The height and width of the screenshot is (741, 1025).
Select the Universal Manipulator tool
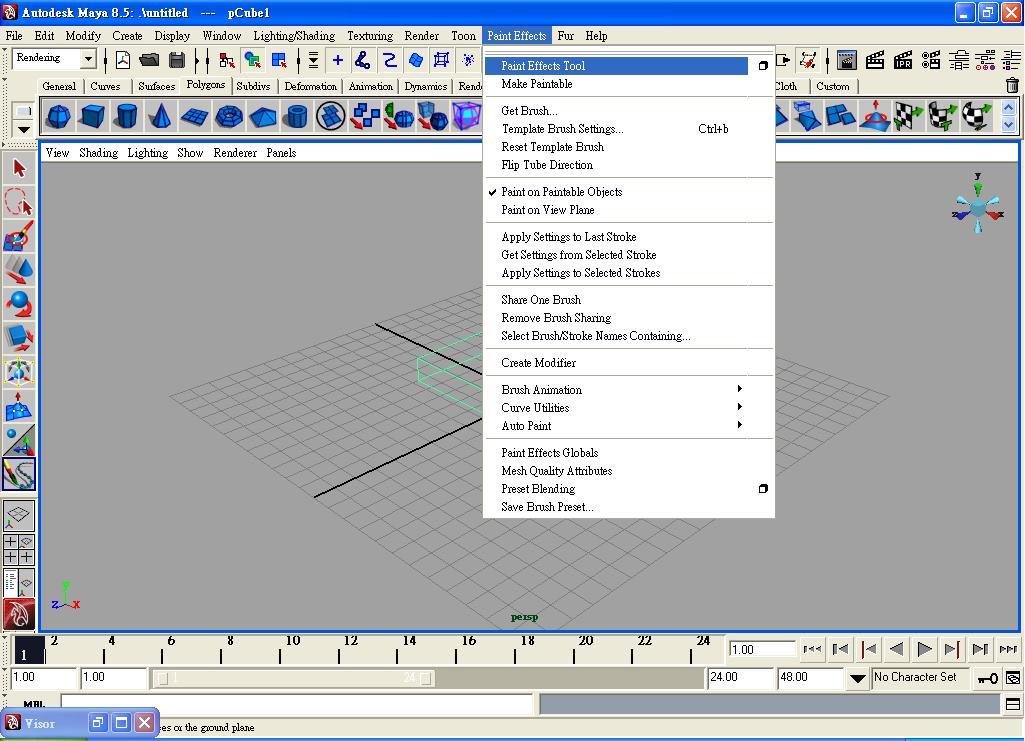click(x=19, y=372)
